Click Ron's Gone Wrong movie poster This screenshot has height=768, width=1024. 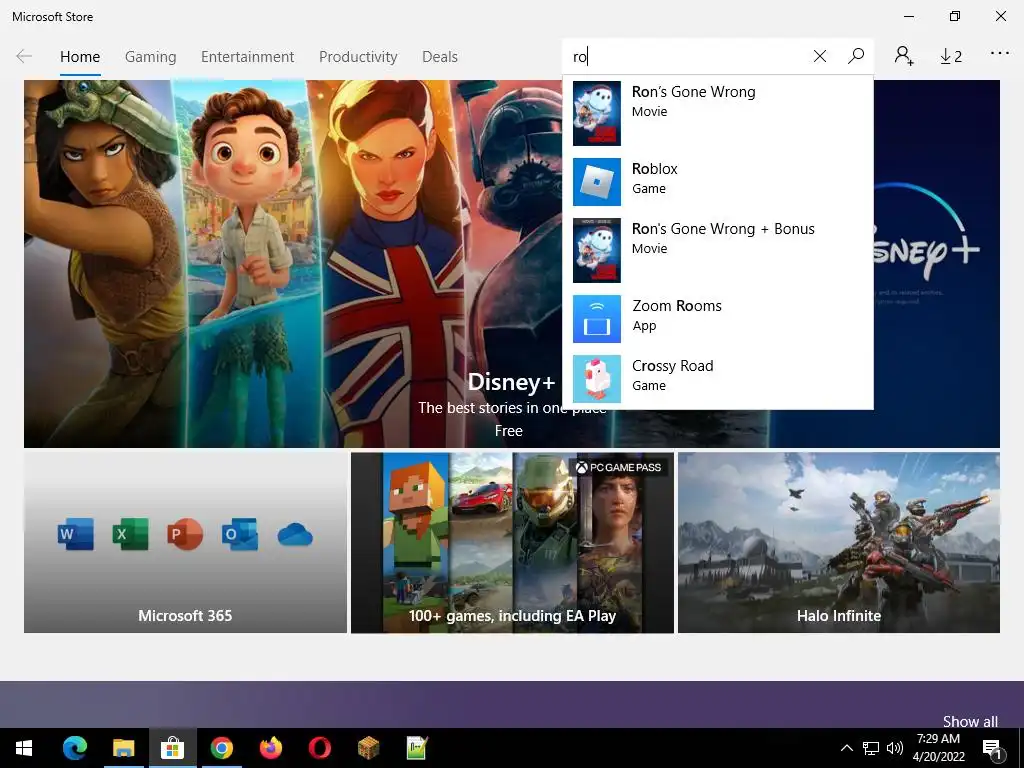click(x=597, y=113)
